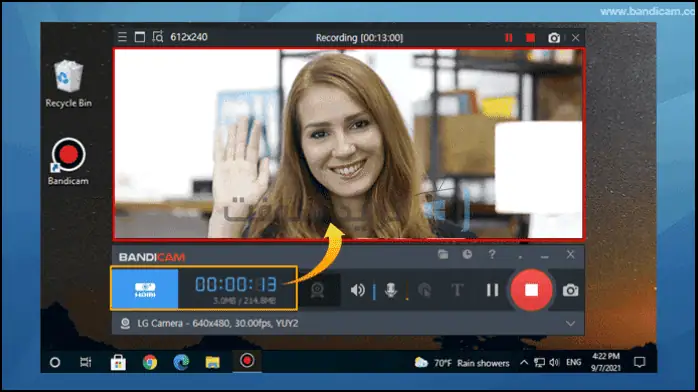The width and height of the screenshot is (698, 392).
Task: Close the Bandicam main window
Action: tap(570, 255)
